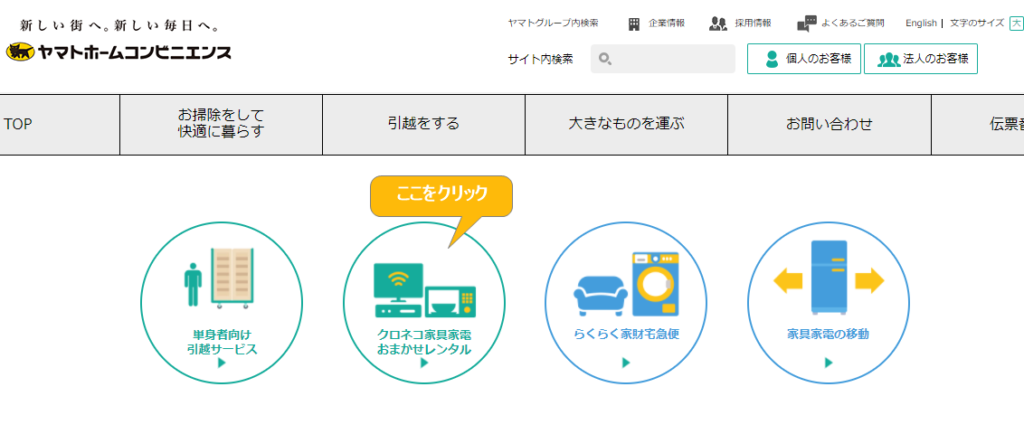1024x434 pixels.
Task: Click the person and cabinet moving icon
Action: point(219,278)
